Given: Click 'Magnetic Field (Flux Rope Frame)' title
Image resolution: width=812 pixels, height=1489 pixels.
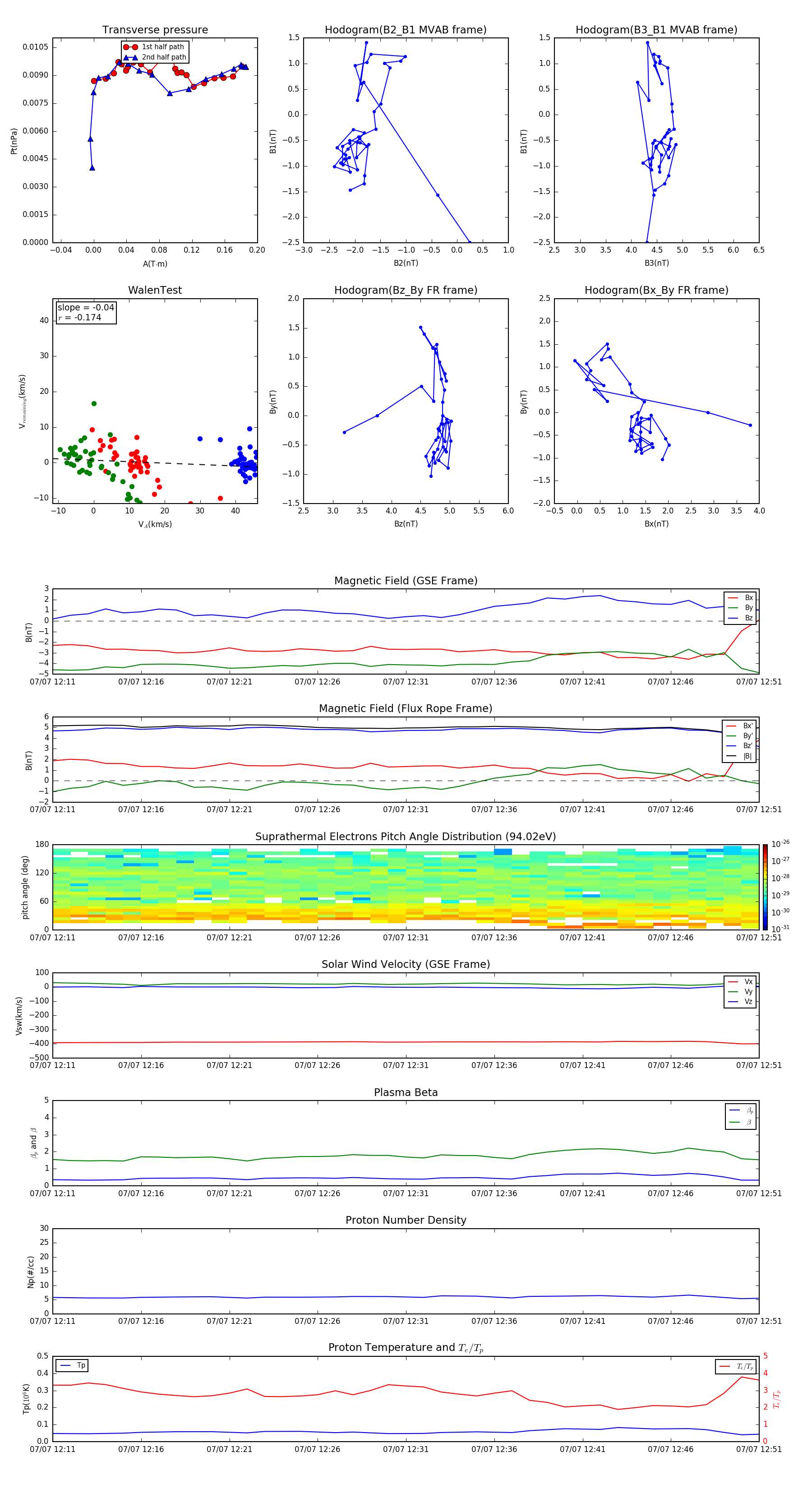Looking at the screenshot, I should 406,709.
